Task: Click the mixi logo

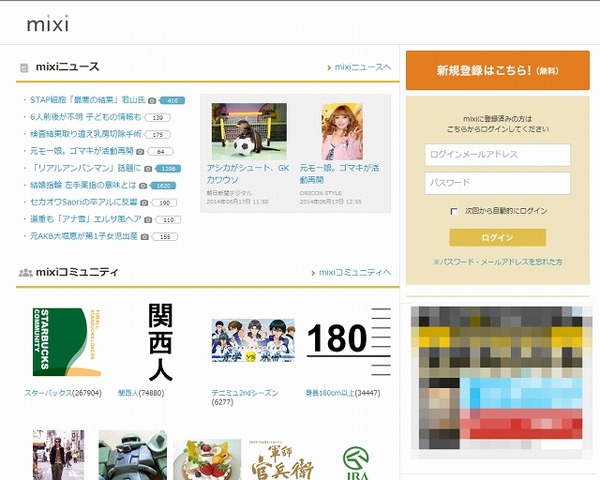Action: [x=48, y=24]
